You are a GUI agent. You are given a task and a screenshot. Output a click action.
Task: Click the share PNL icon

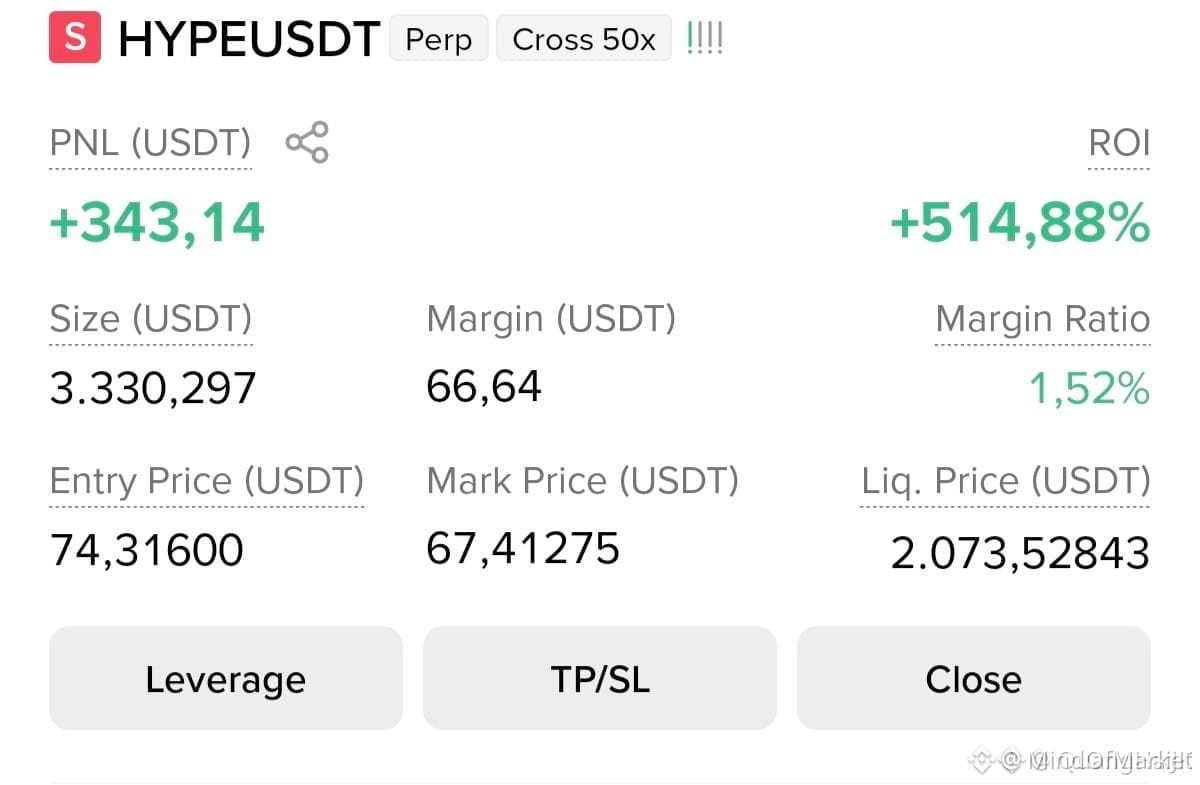307,142
